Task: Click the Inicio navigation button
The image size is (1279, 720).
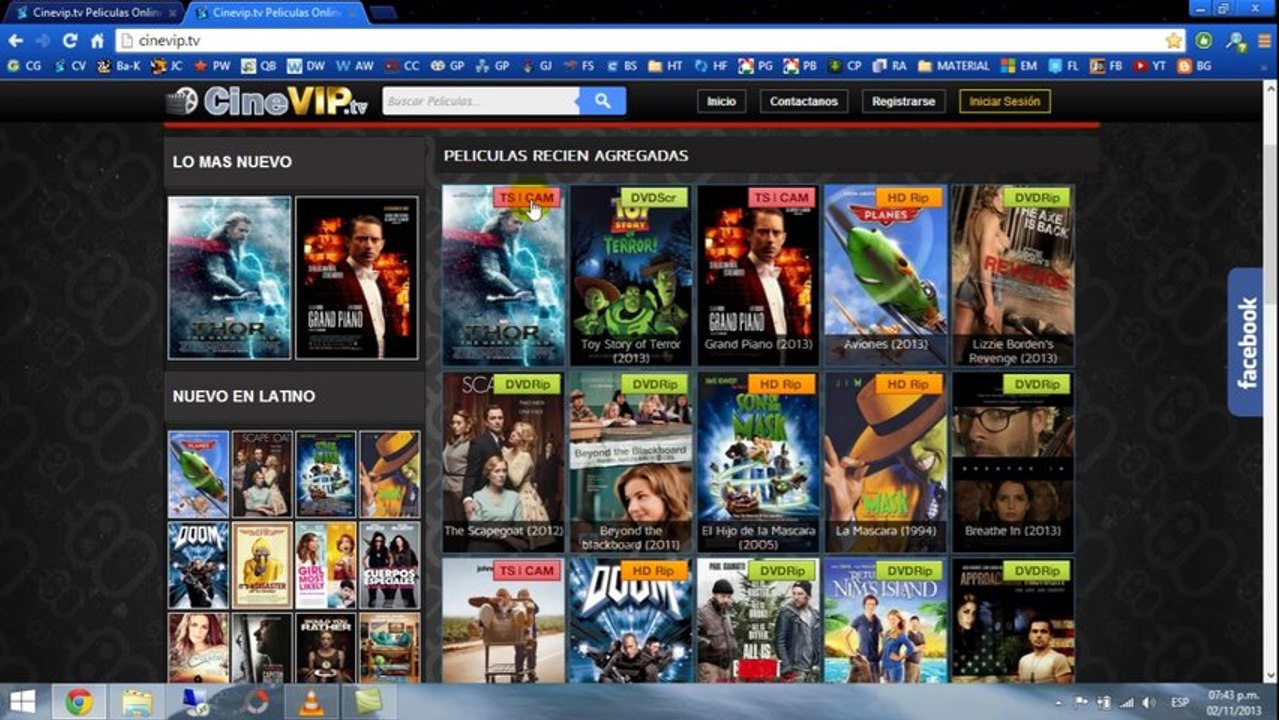Action: click(721, 101)
